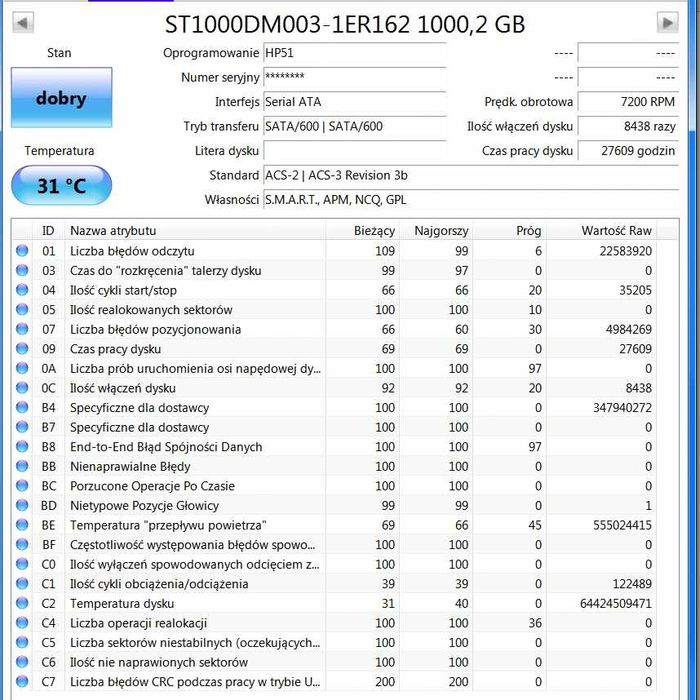Click the Tryb transferu SATA/600 field

click(x=355, y=126)
